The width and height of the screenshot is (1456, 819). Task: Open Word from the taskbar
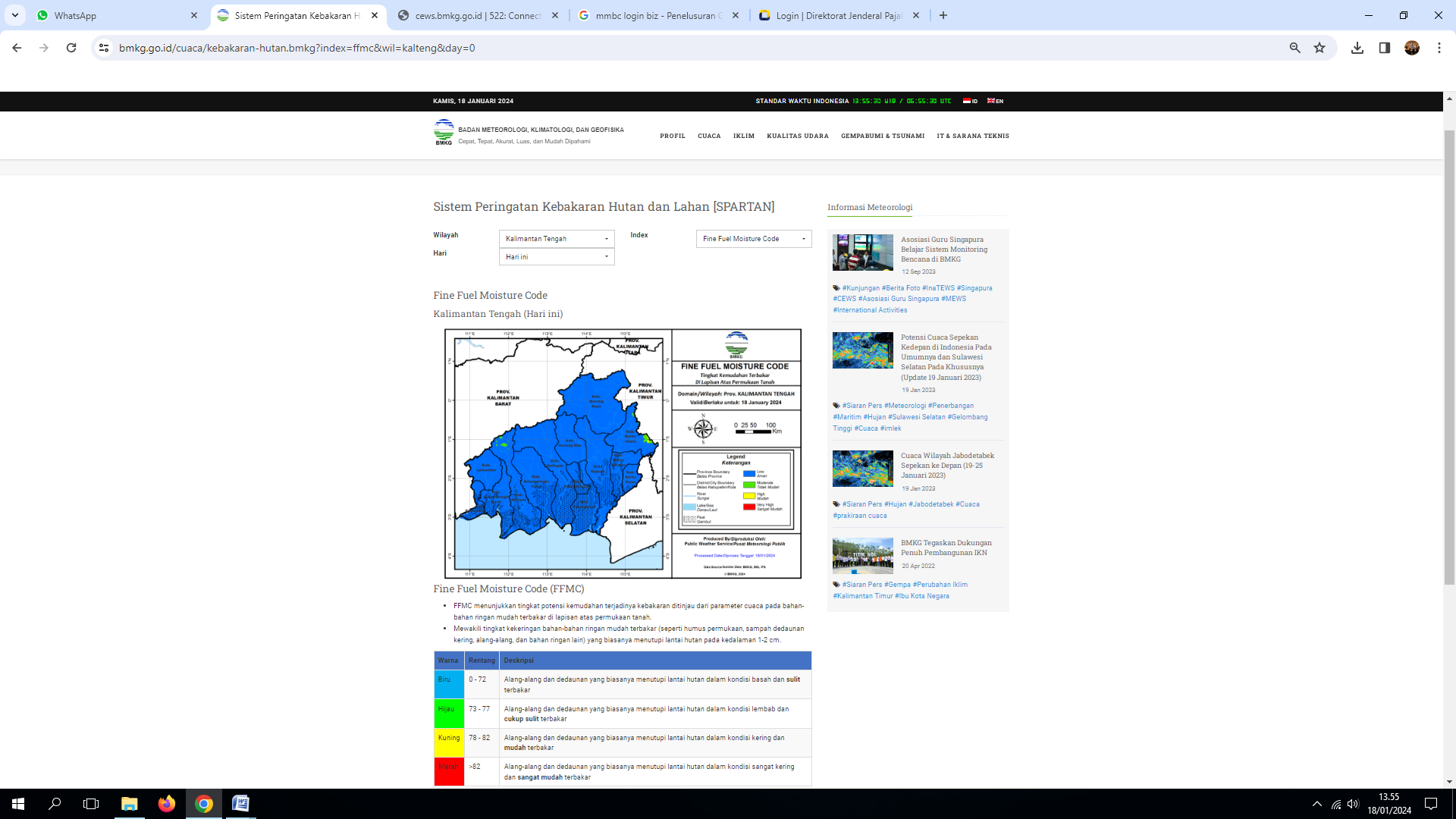(x=240, y=804)
